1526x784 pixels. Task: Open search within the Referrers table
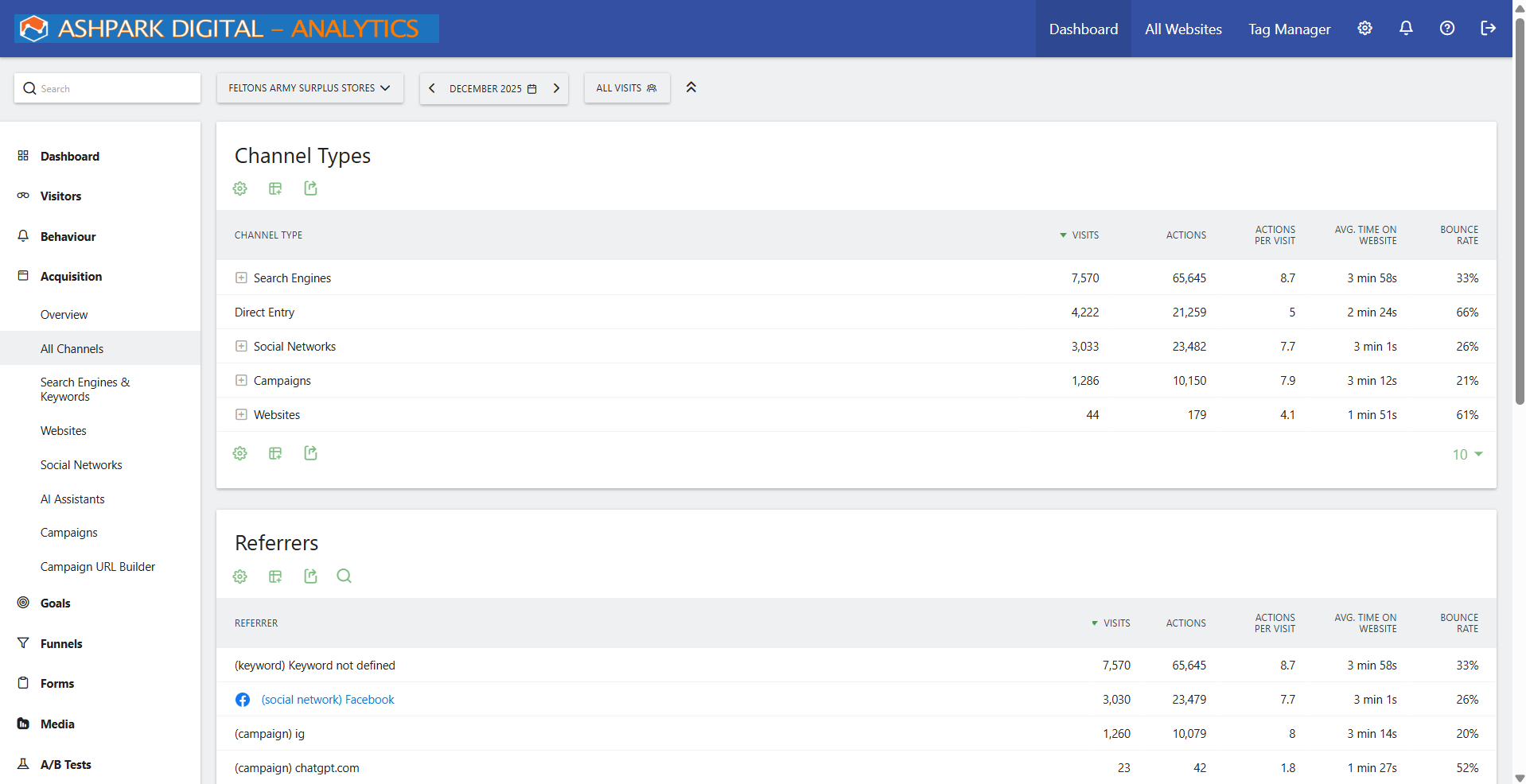click(x=344, y=576)
